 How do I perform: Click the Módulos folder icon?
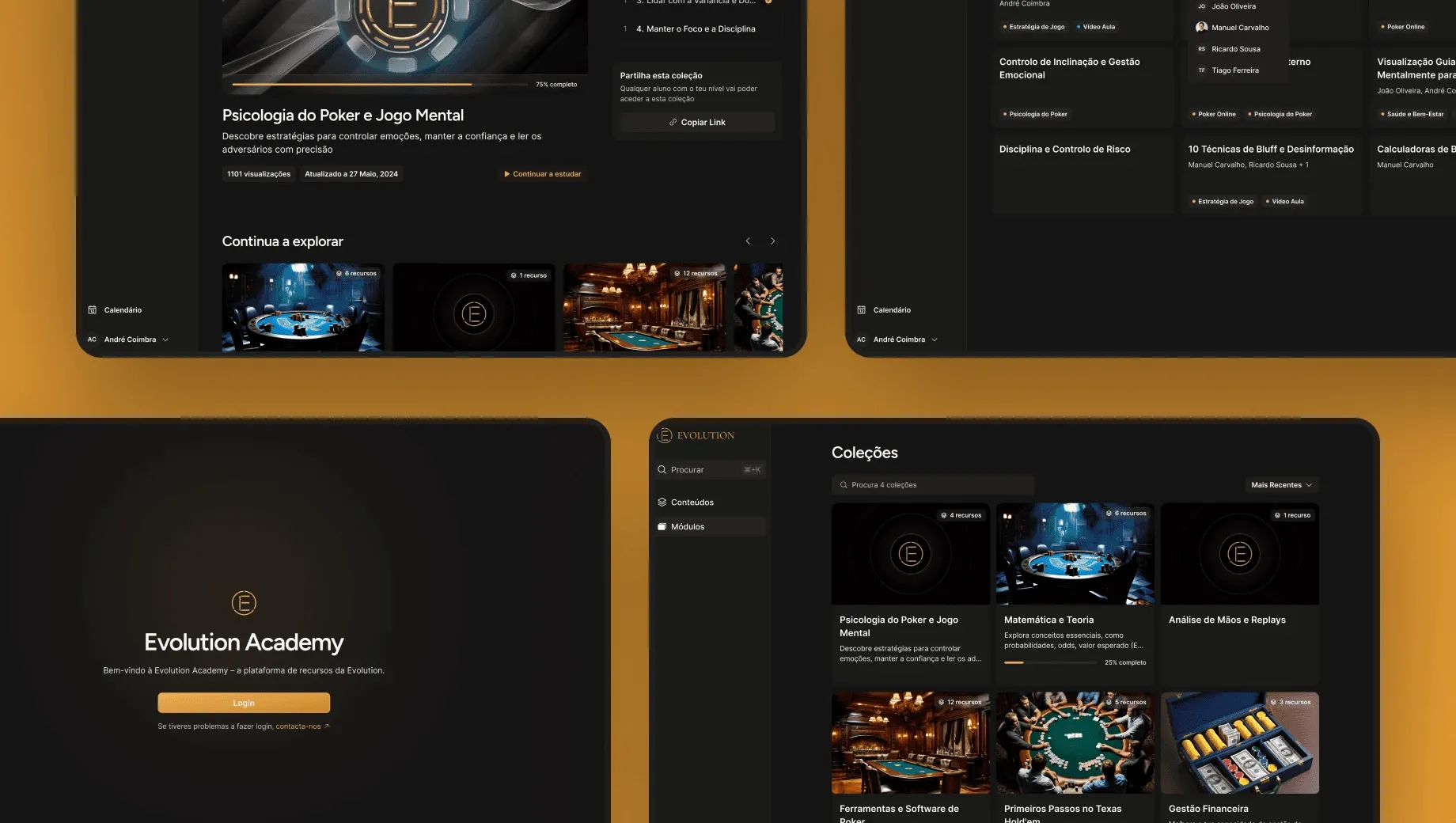[x=662, y=527]
